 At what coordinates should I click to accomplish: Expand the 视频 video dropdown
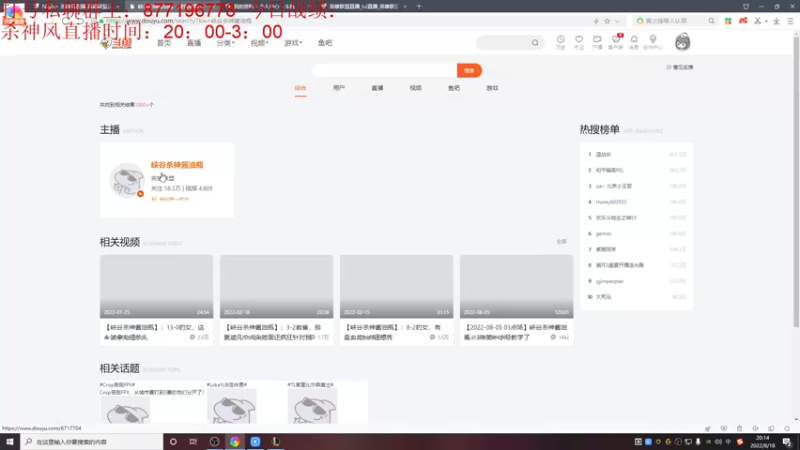259,43
